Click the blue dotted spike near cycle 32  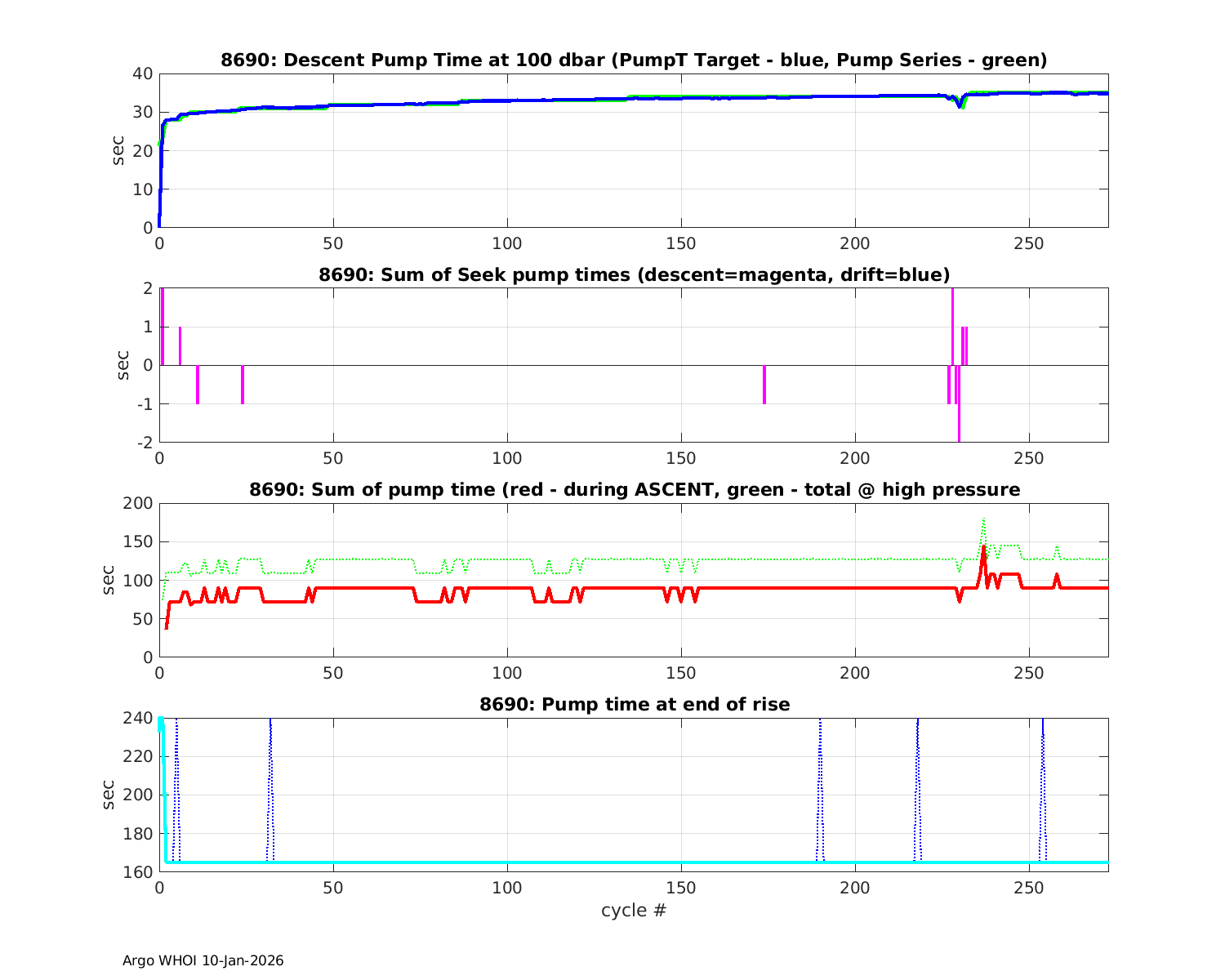(270, 784)
